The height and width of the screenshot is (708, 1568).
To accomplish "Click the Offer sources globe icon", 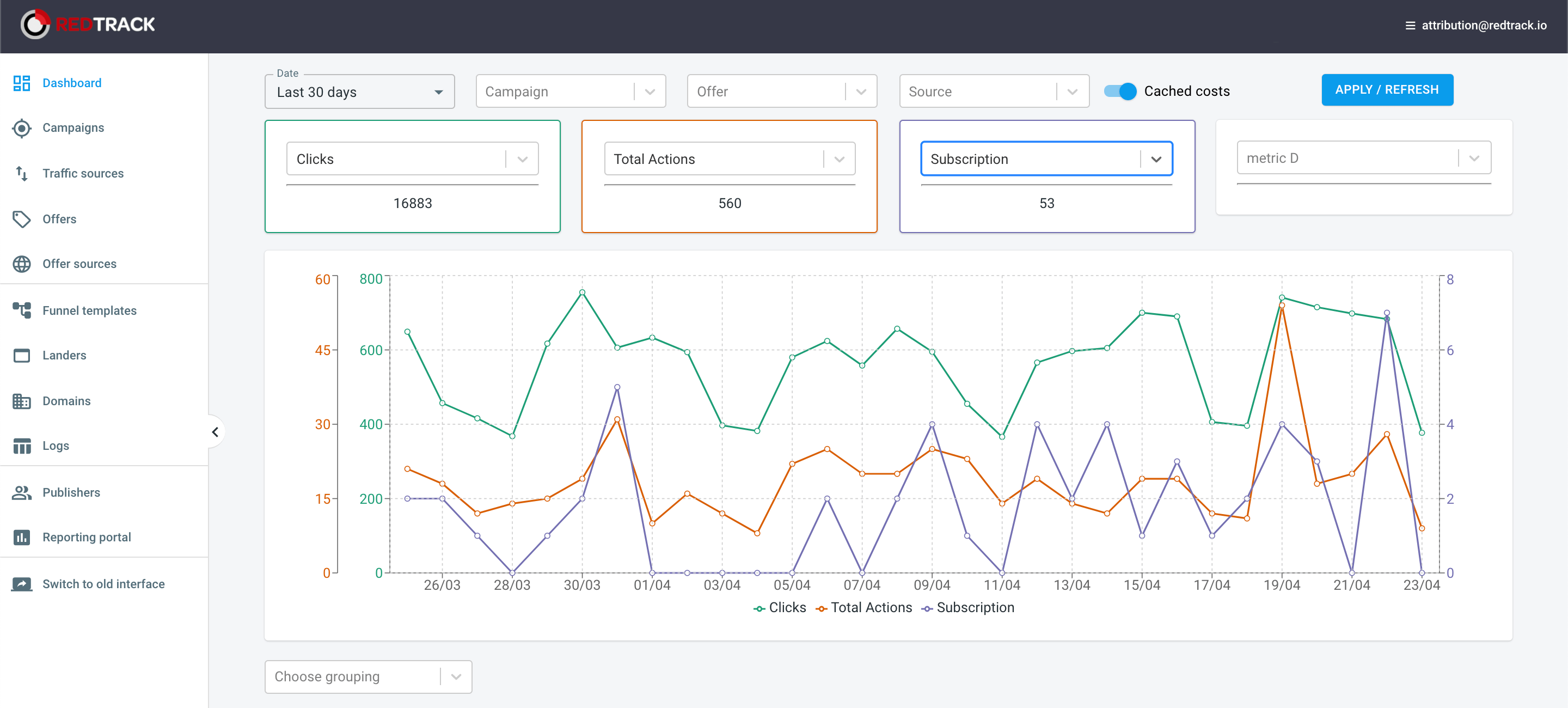I will click(22, 264).
